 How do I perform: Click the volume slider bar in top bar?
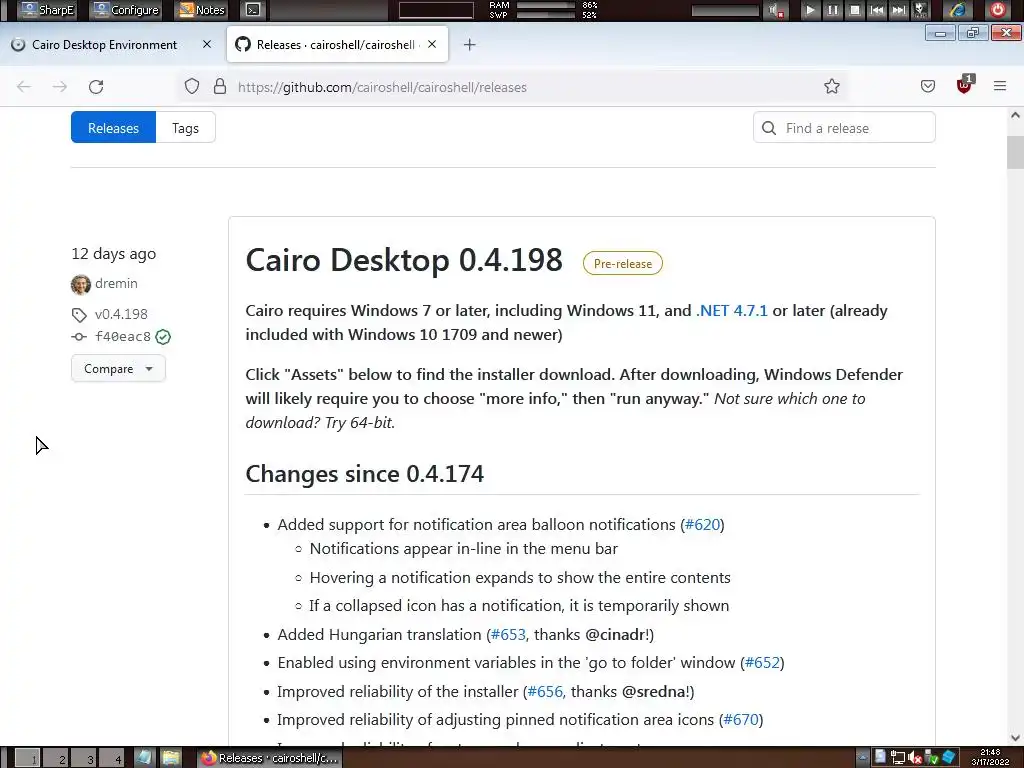(x=725, y=10)
